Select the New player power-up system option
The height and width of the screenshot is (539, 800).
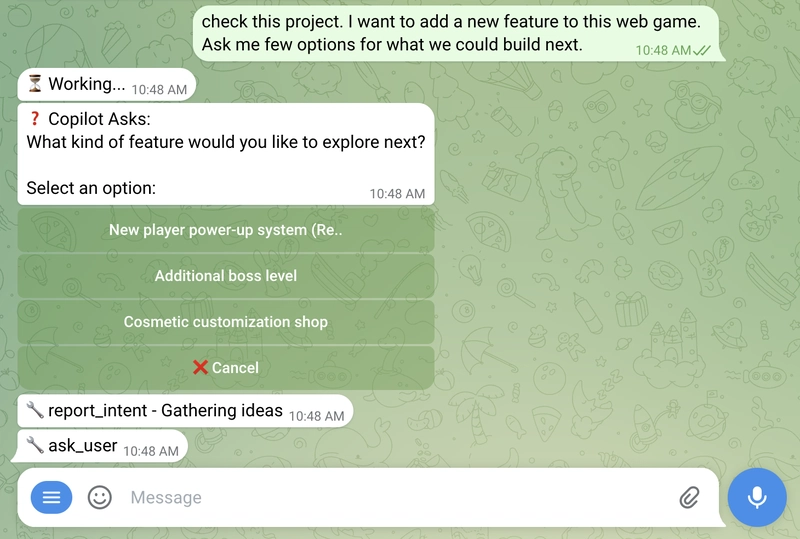pos(226,230)
